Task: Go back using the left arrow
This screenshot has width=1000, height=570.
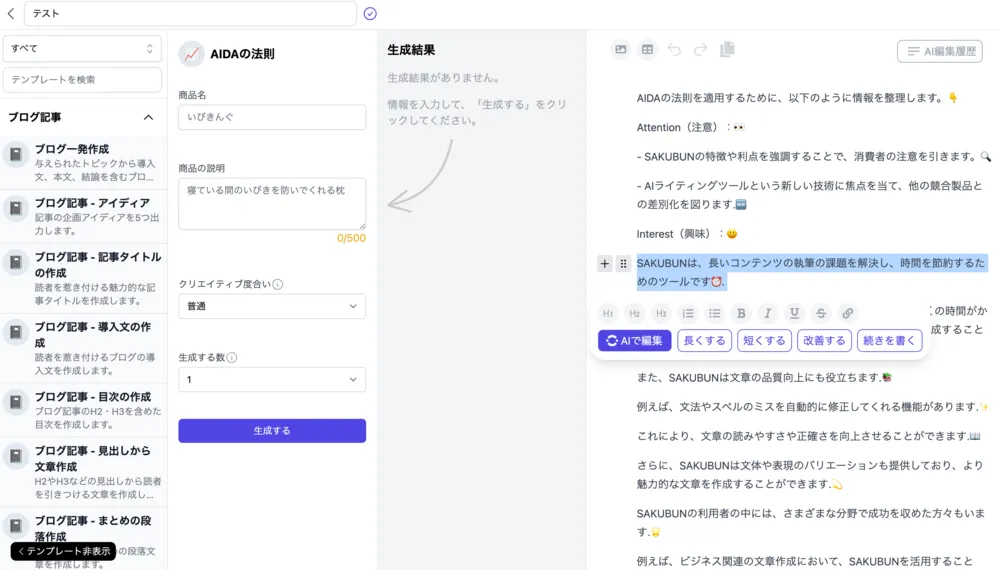Action: pos(11,13)
